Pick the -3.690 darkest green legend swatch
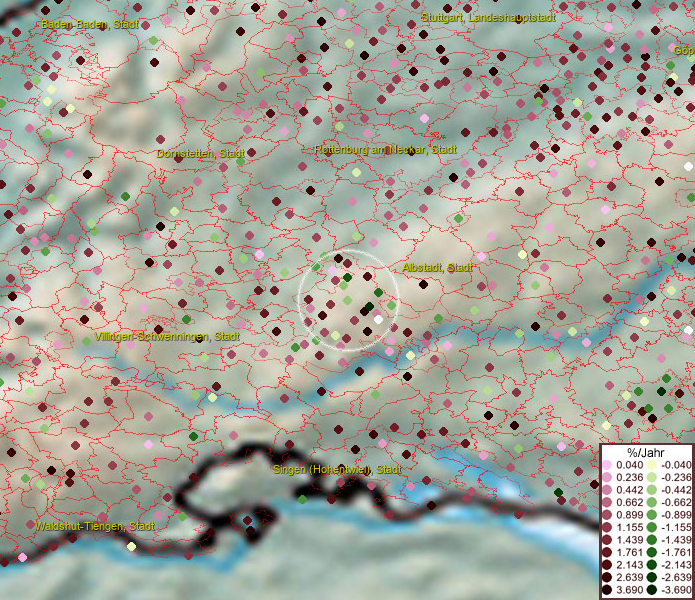The image size is (695, 600). coord(652,590)
